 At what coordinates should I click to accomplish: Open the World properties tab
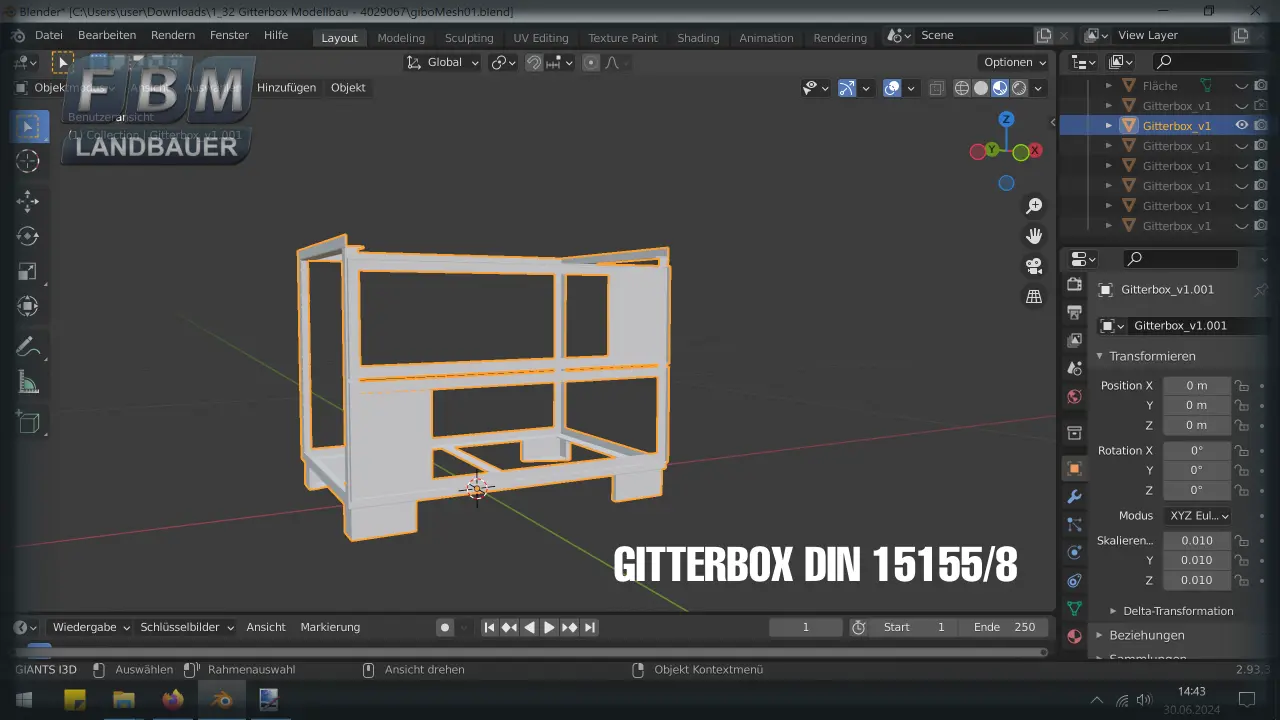[1075, 397]
